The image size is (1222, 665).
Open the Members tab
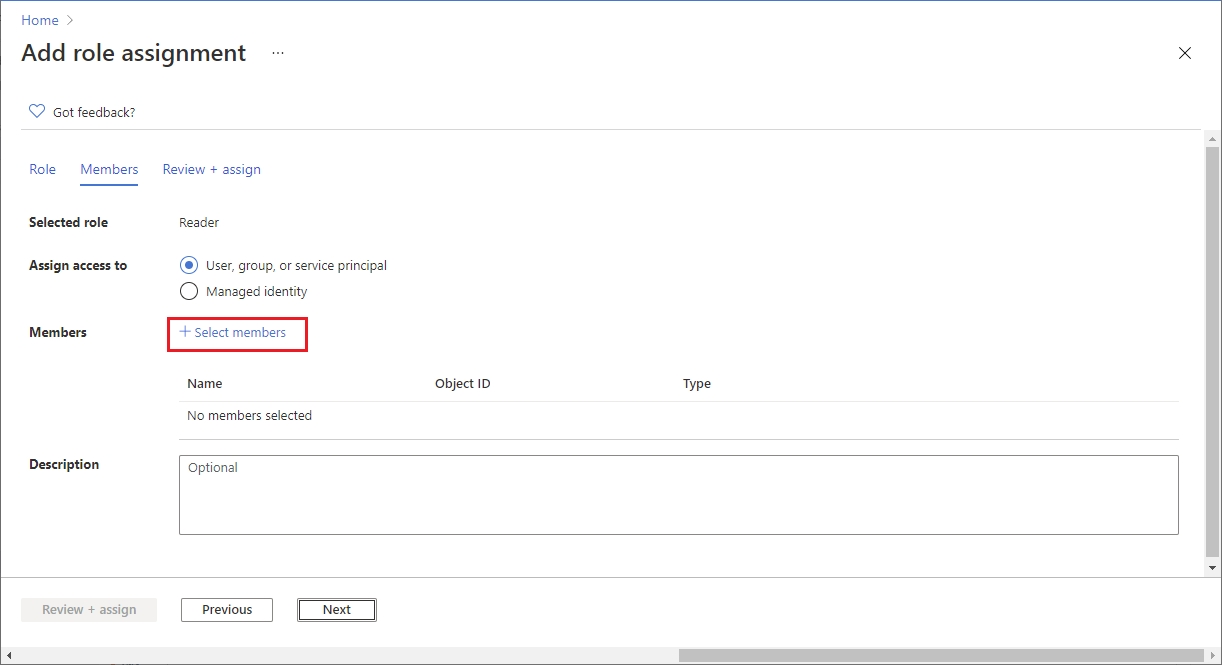[x=109, y=170]
